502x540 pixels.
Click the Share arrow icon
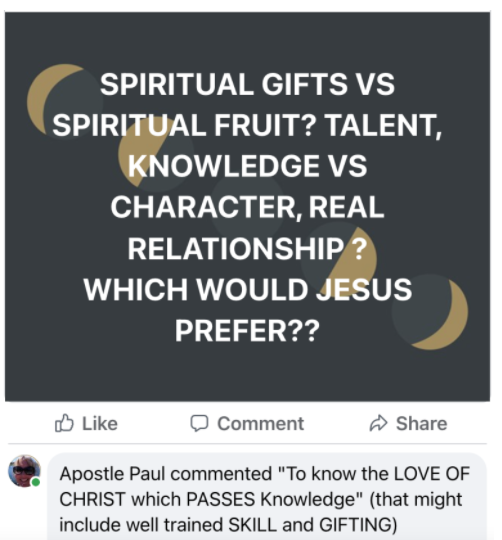click(378, 423)
